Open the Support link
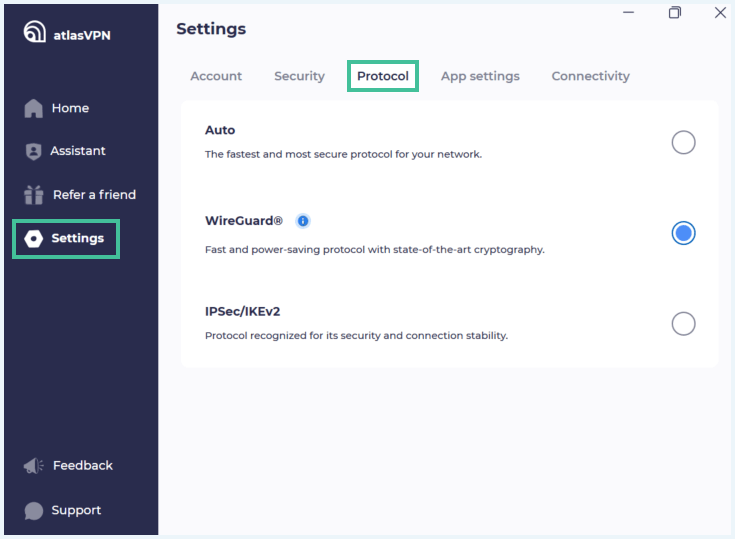The height and width of the screenshot is (539, 735). [63, 510]
